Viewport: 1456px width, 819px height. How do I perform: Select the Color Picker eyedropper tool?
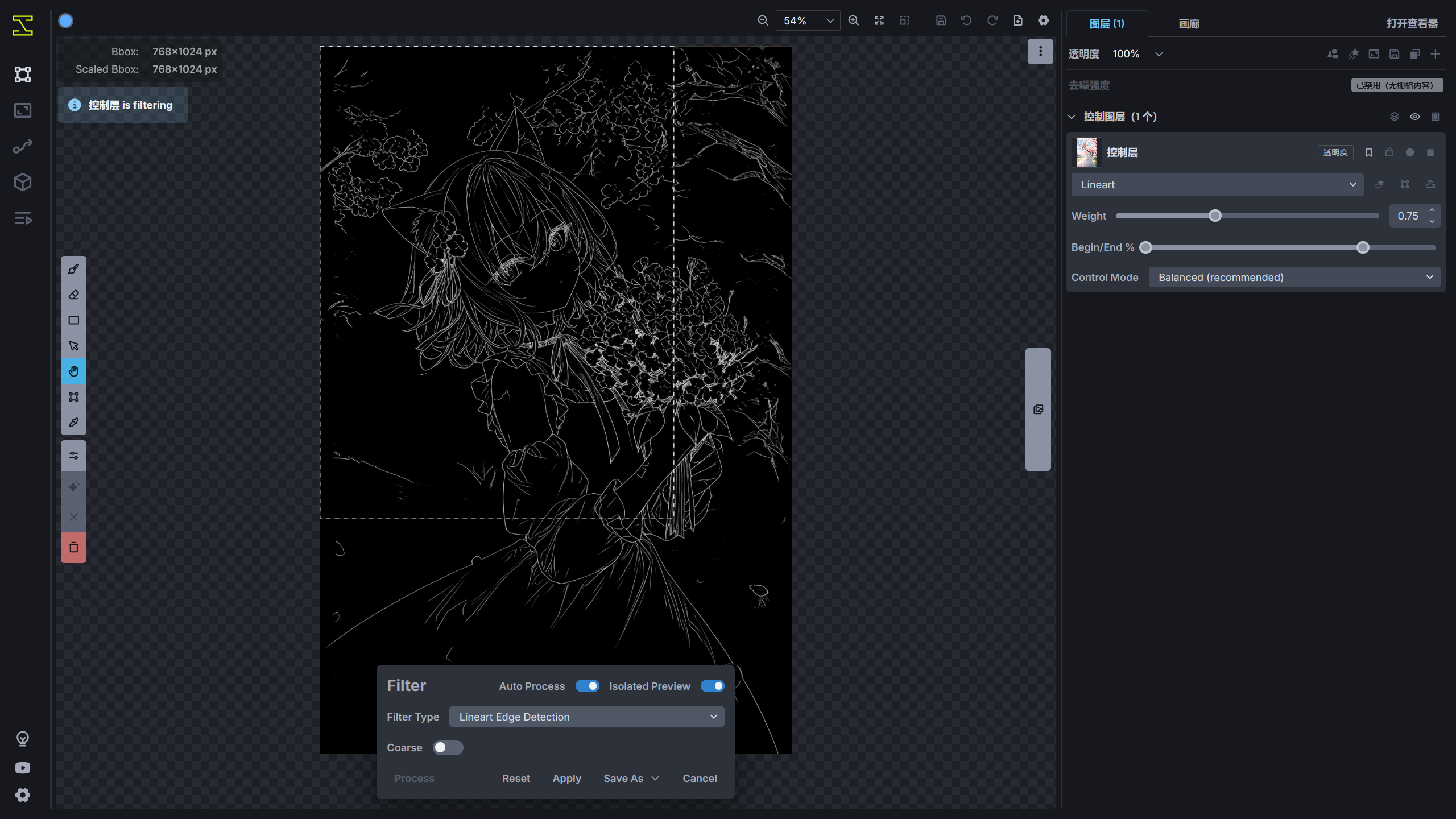point(73,423)
